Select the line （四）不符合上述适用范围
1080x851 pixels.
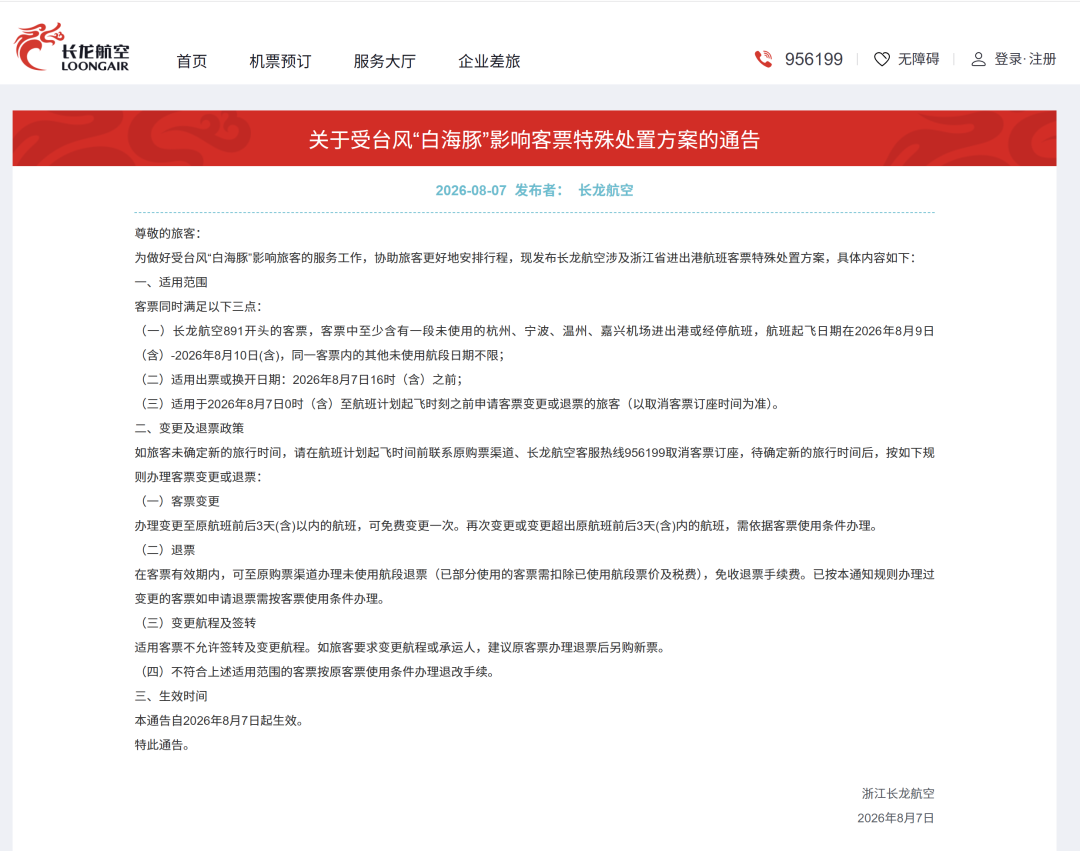(x=318, y=672)
